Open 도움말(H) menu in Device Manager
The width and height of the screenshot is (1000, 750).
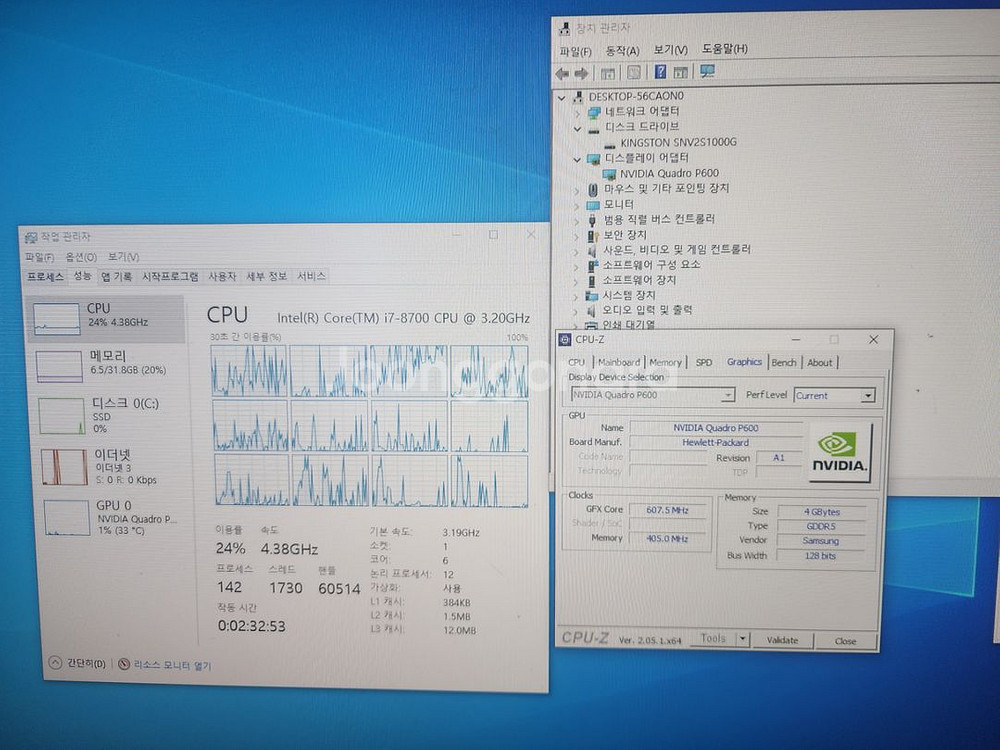725,48
